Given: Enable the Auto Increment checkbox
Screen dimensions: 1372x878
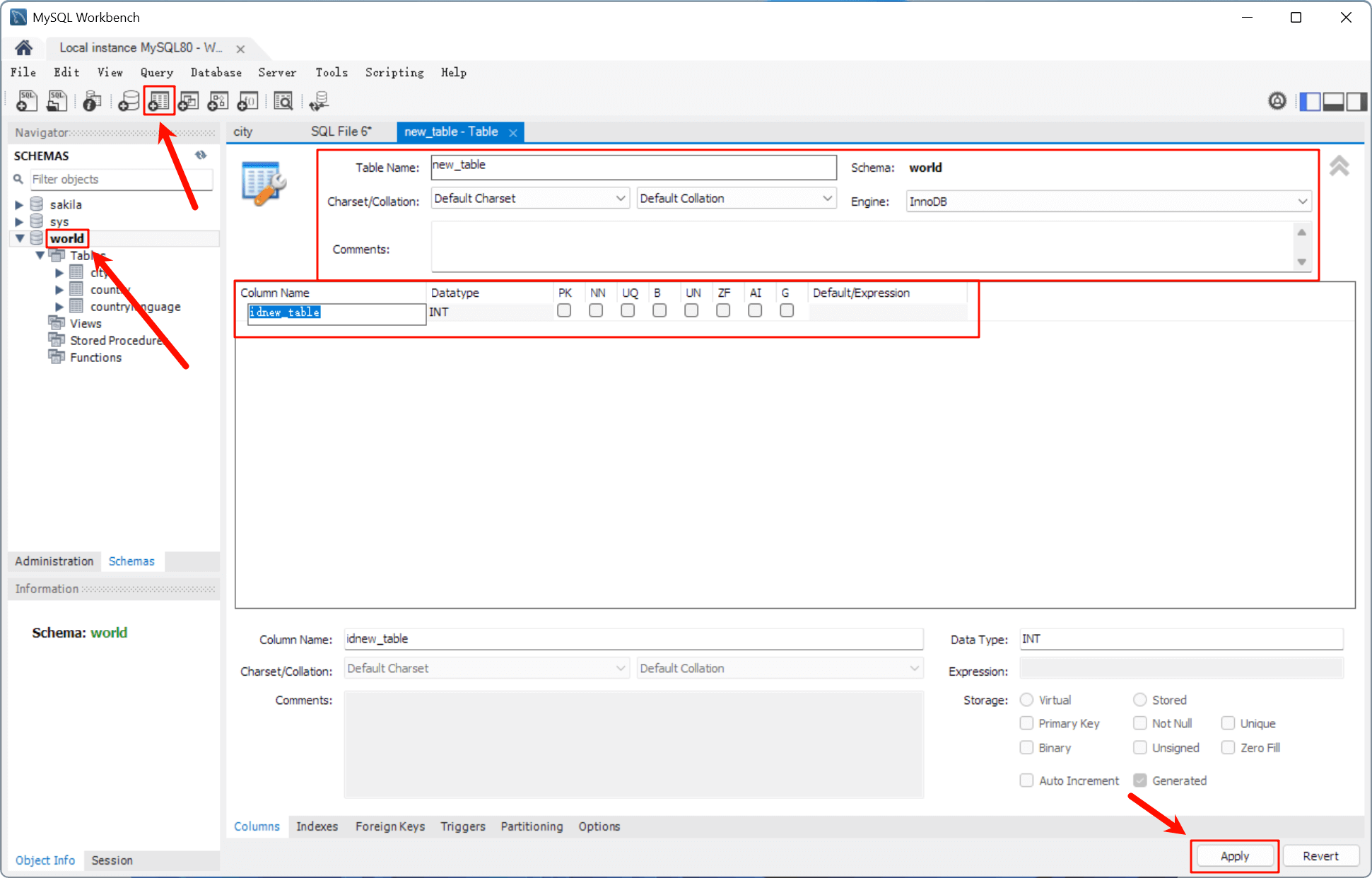Looking at the screenshot, I should 1026,780.
